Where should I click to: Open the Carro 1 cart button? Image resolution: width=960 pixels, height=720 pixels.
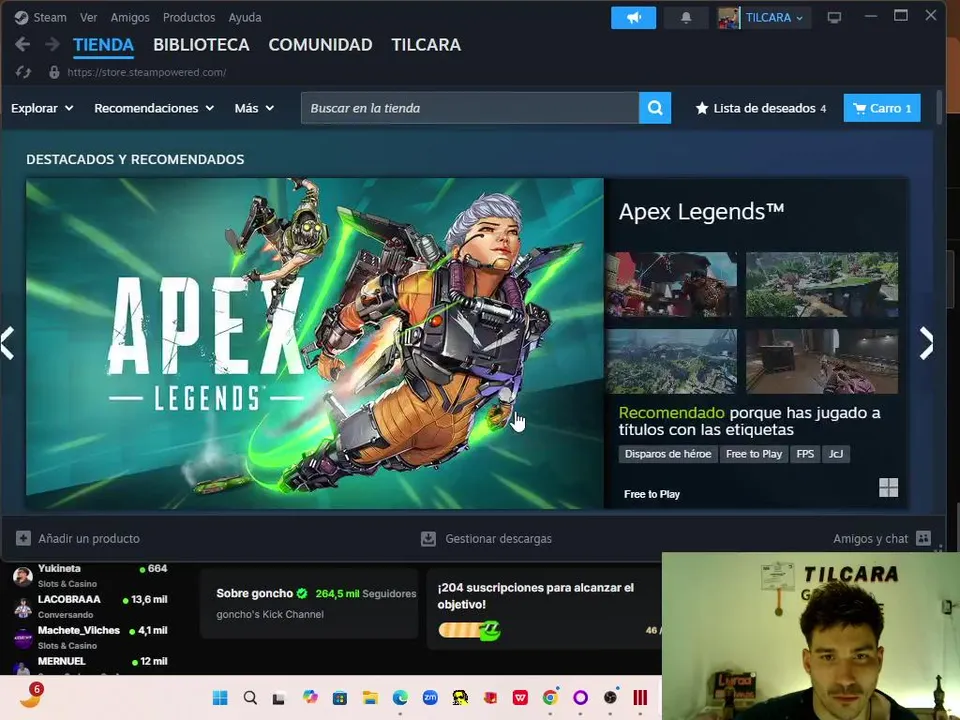tap(882, 108)
